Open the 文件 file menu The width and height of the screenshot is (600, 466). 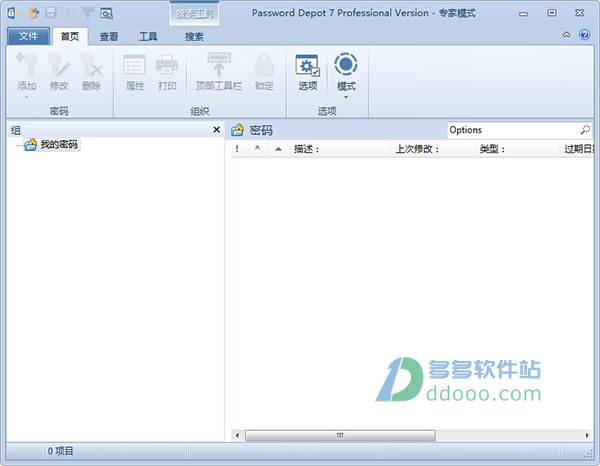point(28,36)
